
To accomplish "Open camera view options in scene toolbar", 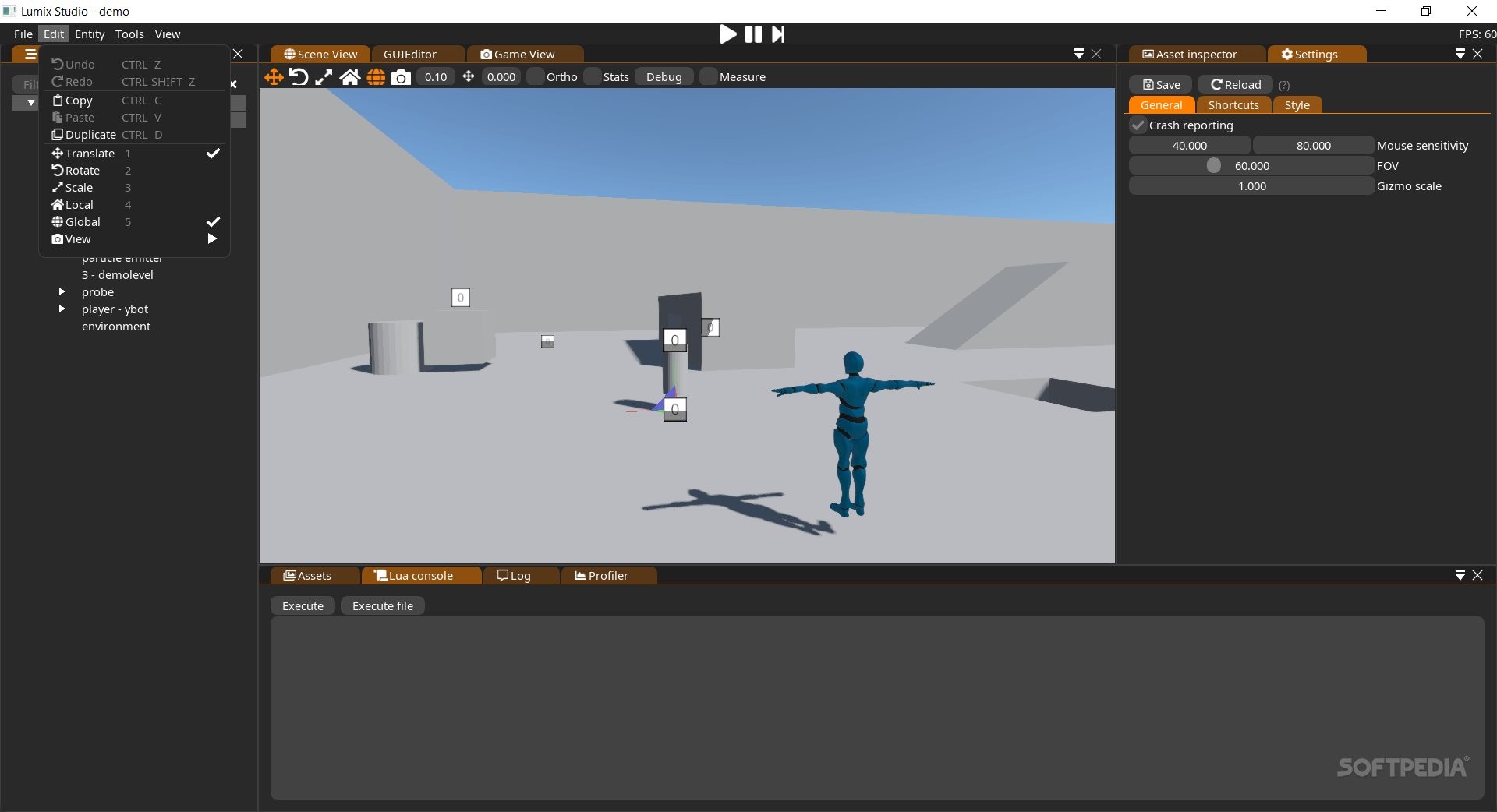I will coord(401,76).
